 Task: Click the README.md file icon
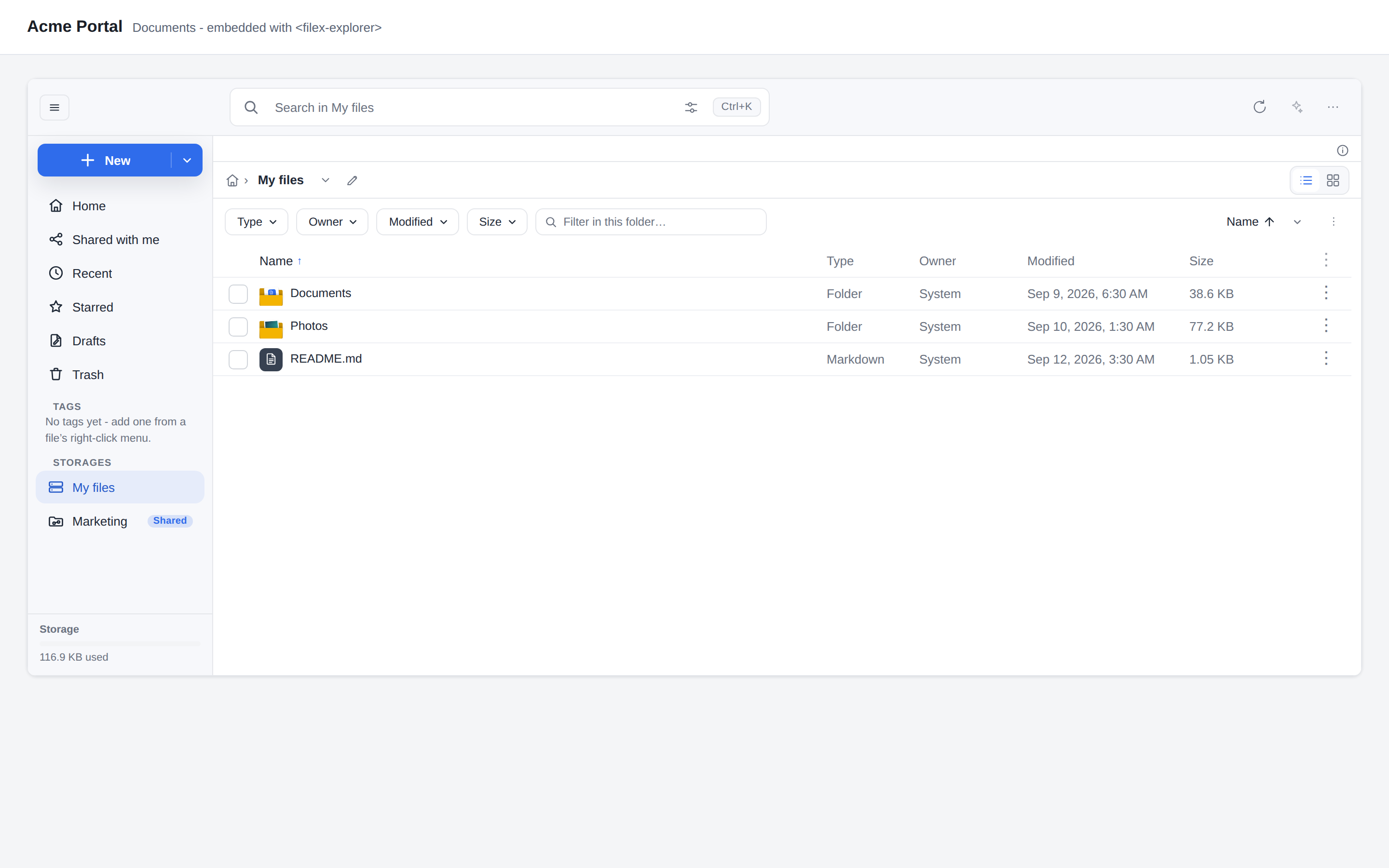[x=271, y=359]
